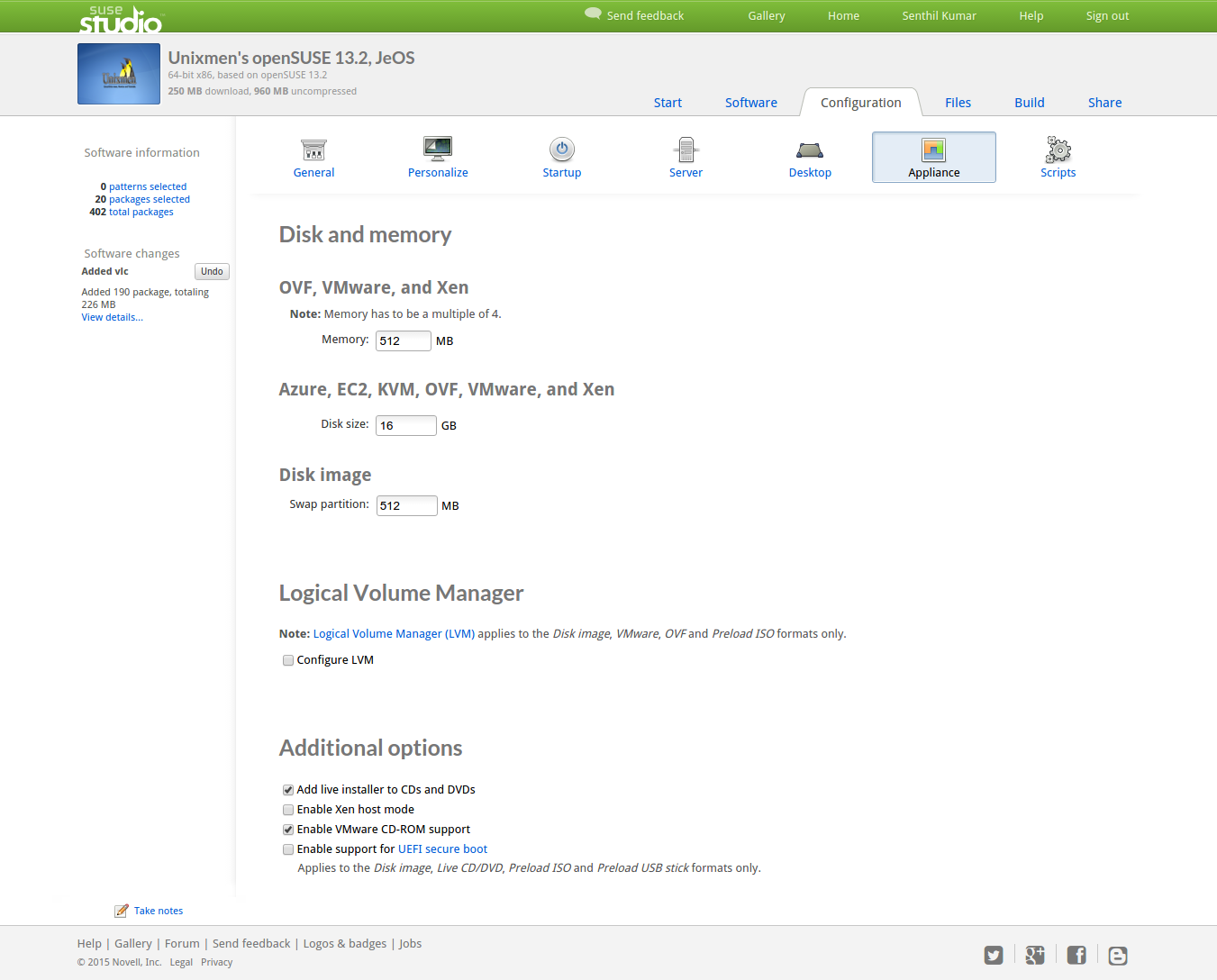Open the Desktop settings icon

coord(810,150)
